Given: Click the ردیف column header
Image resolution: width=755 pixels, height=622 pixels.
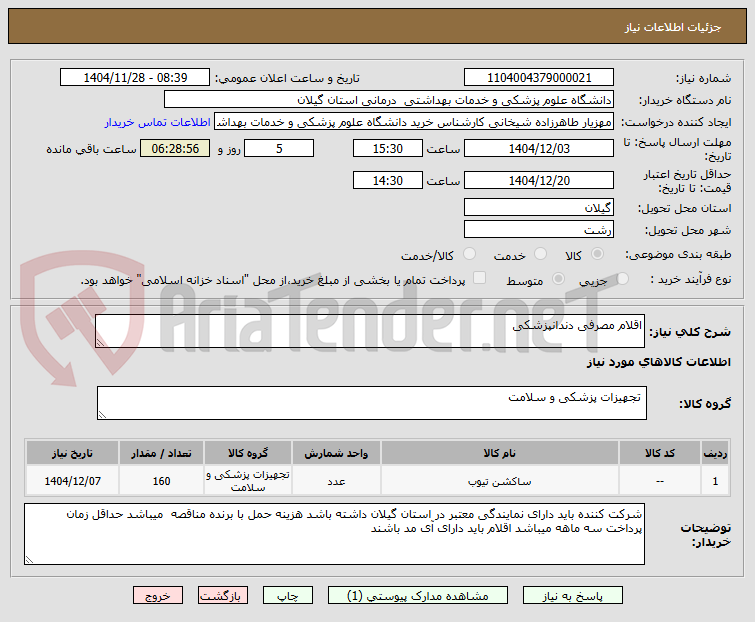Looking at the screenshot, I should (x=715, y=453).
